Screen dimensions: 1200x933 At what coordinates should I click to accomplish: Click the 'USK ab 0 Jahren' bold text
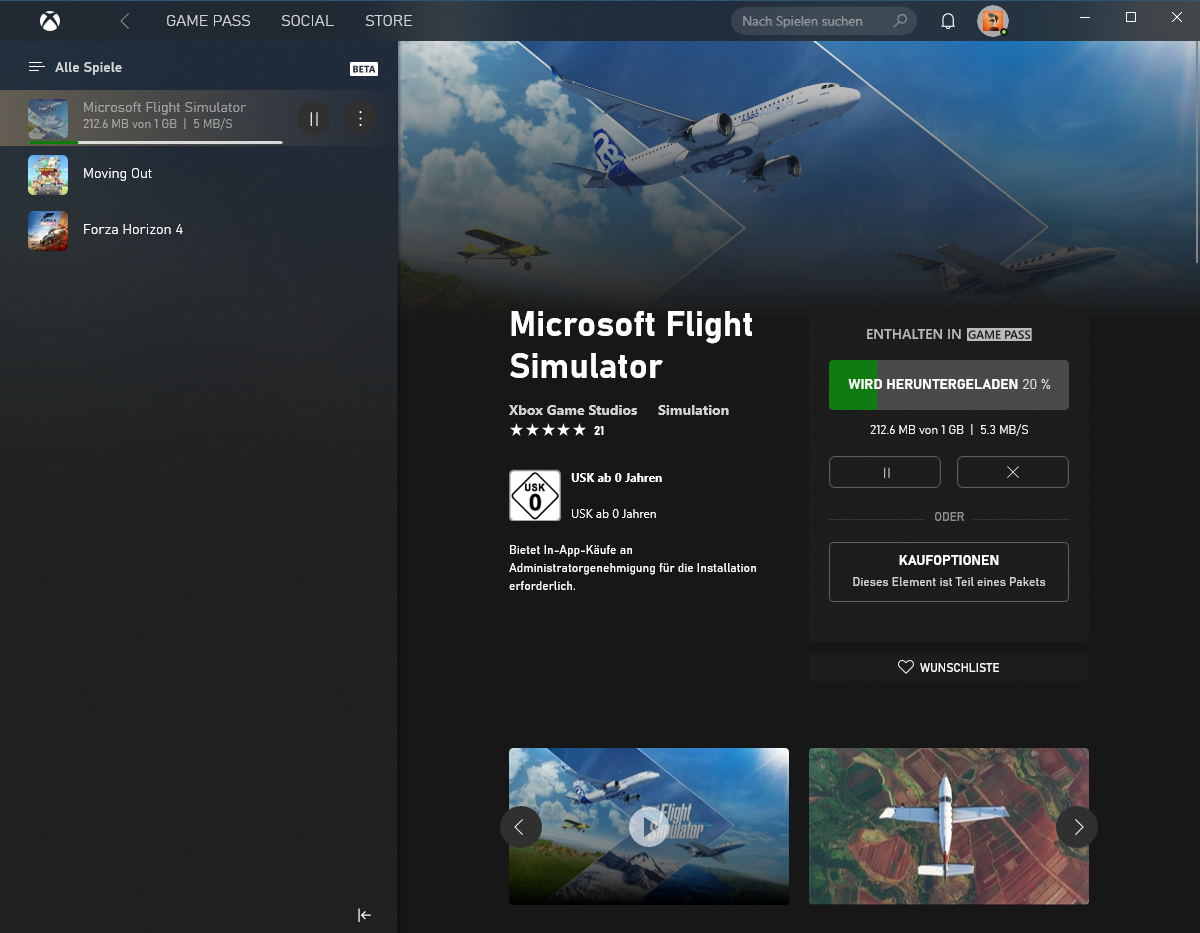(616, 478)
